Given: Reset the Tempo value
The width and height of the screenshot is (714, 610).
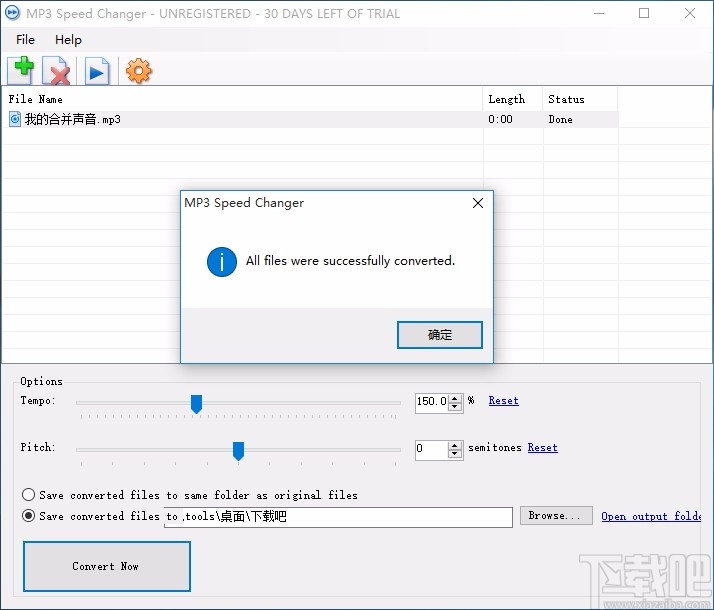Looking at the screenshot, I should [503, 401].
